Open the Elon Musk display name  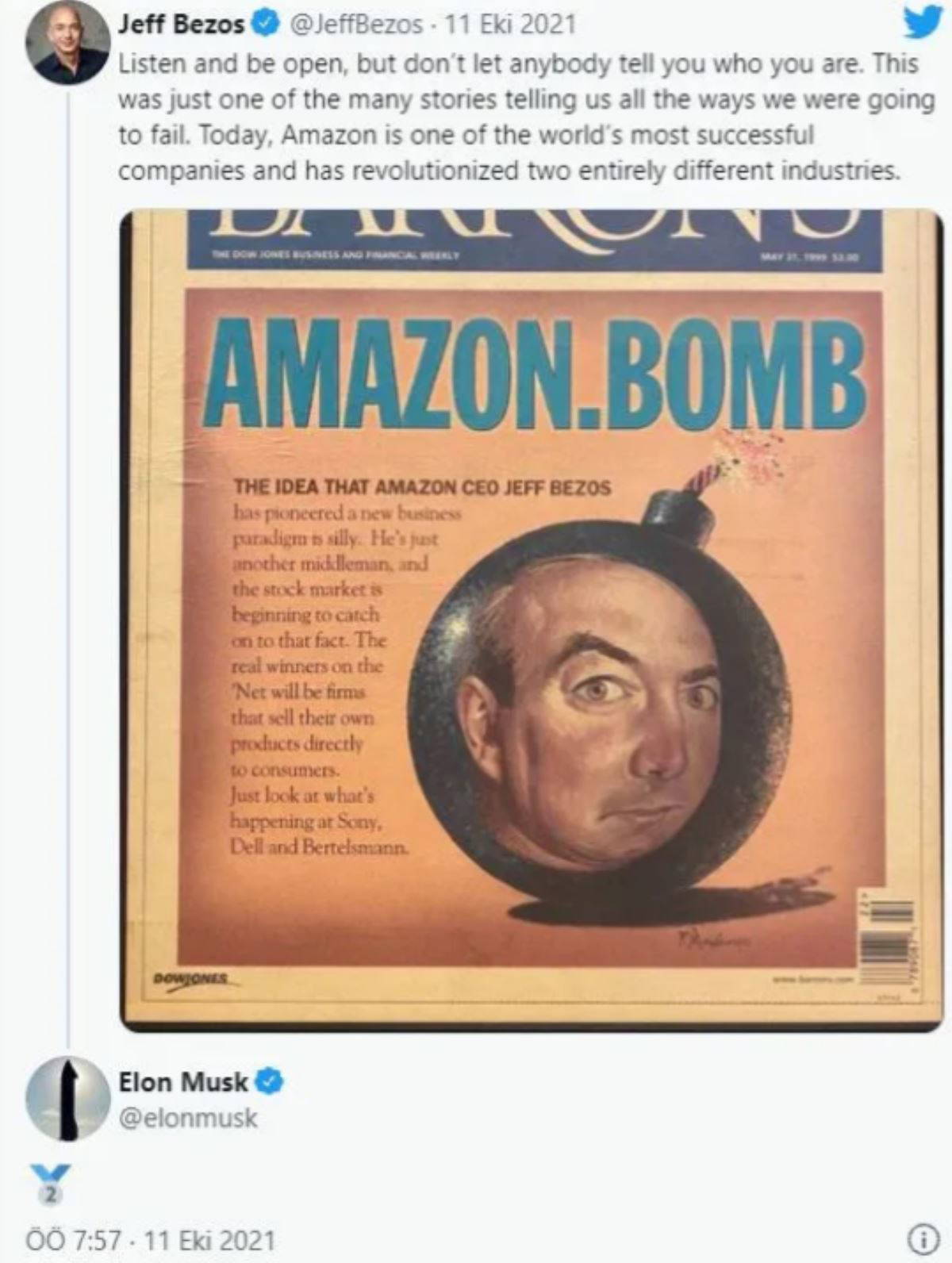click(183, 1081)
